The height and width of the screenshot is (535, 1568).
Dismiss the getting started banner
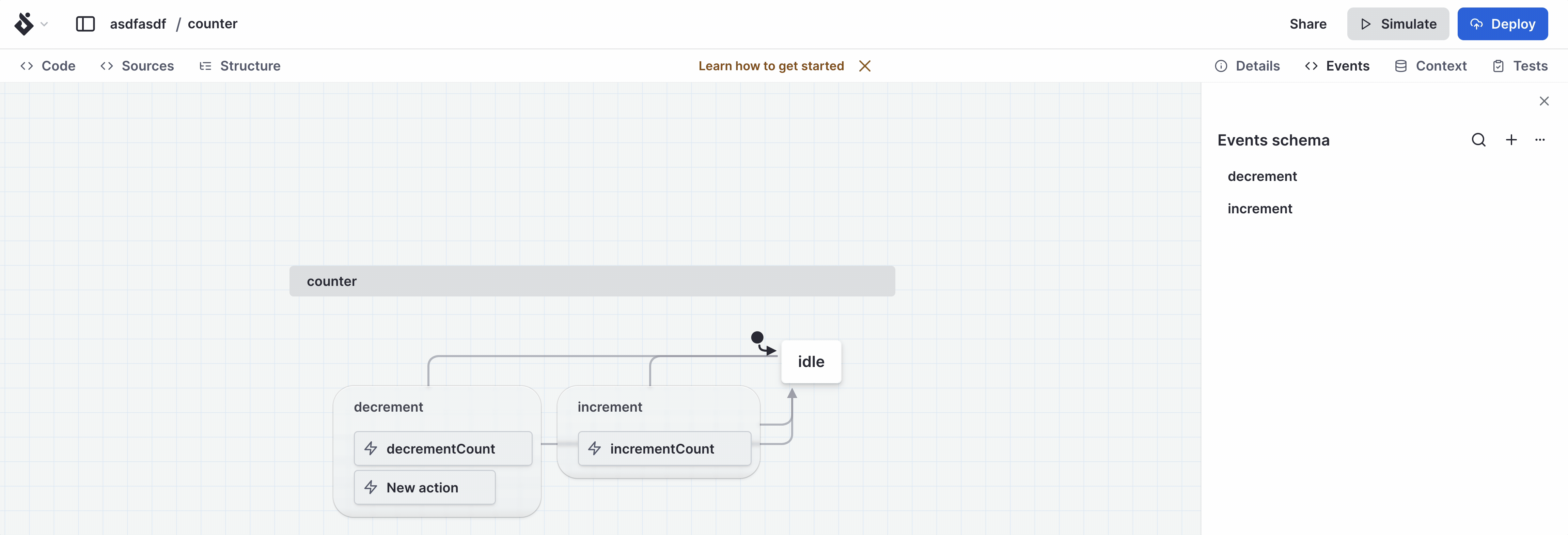click(865, 66)
